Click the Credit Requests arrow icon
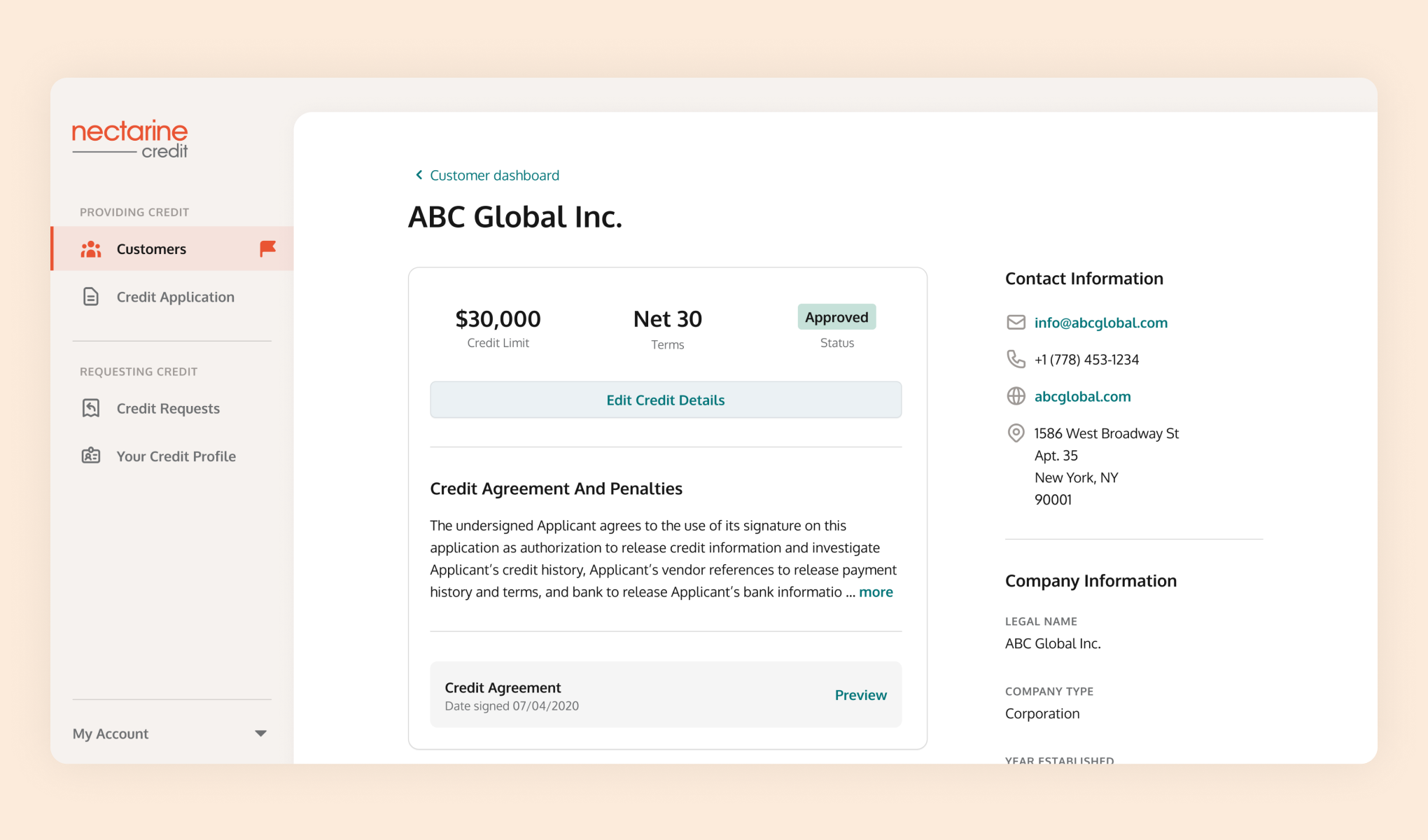This screenshot has height=840, width=1428. point(90,408)
